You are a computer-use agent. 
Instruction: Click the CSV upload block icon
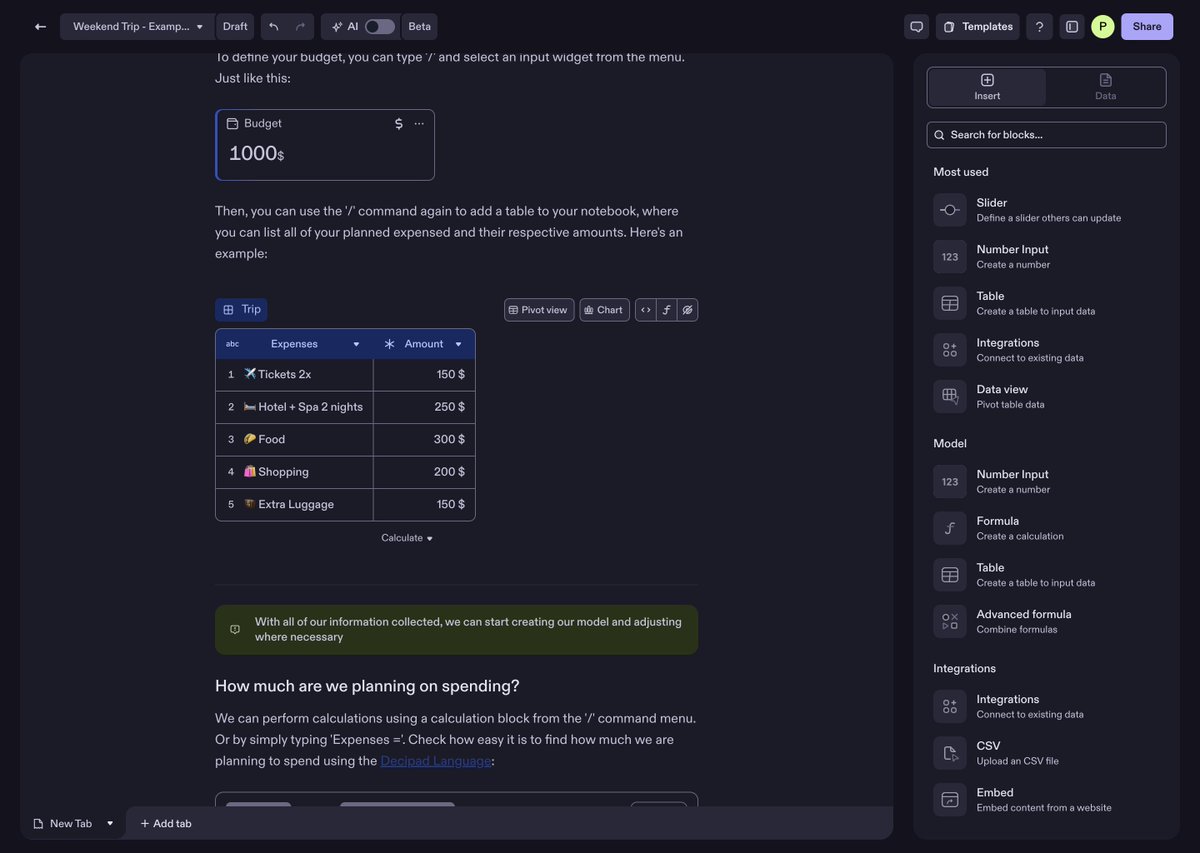click(x=950, y=753)
